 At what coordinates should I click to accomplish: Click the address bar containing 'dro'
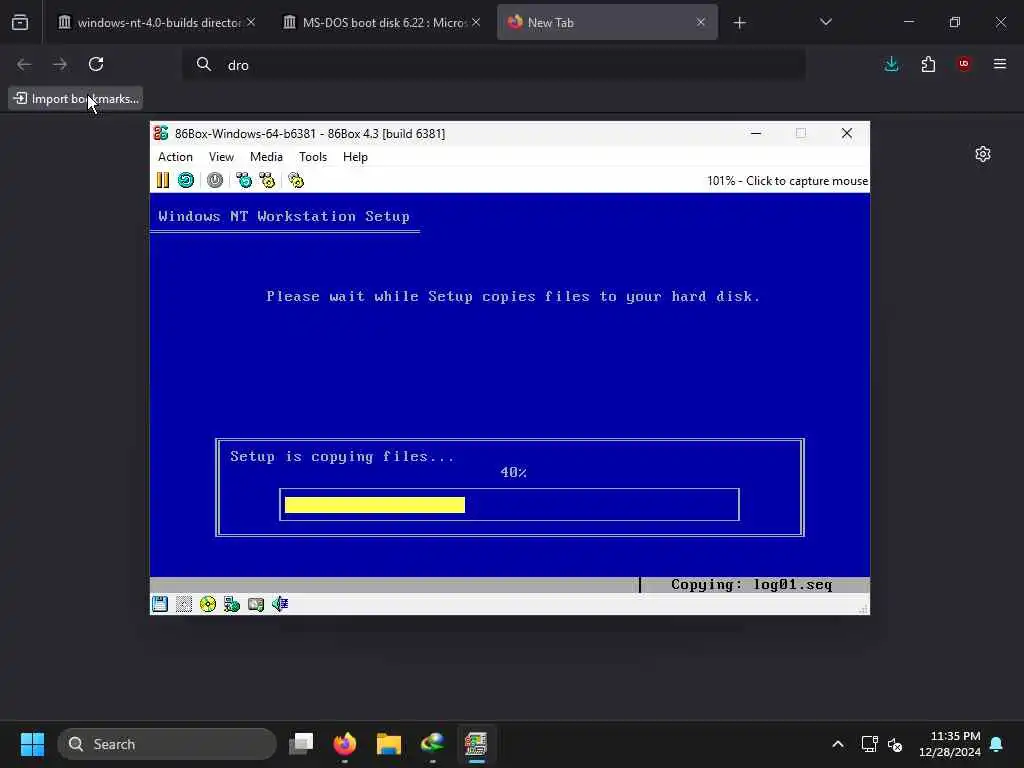[x=494, y=65]
